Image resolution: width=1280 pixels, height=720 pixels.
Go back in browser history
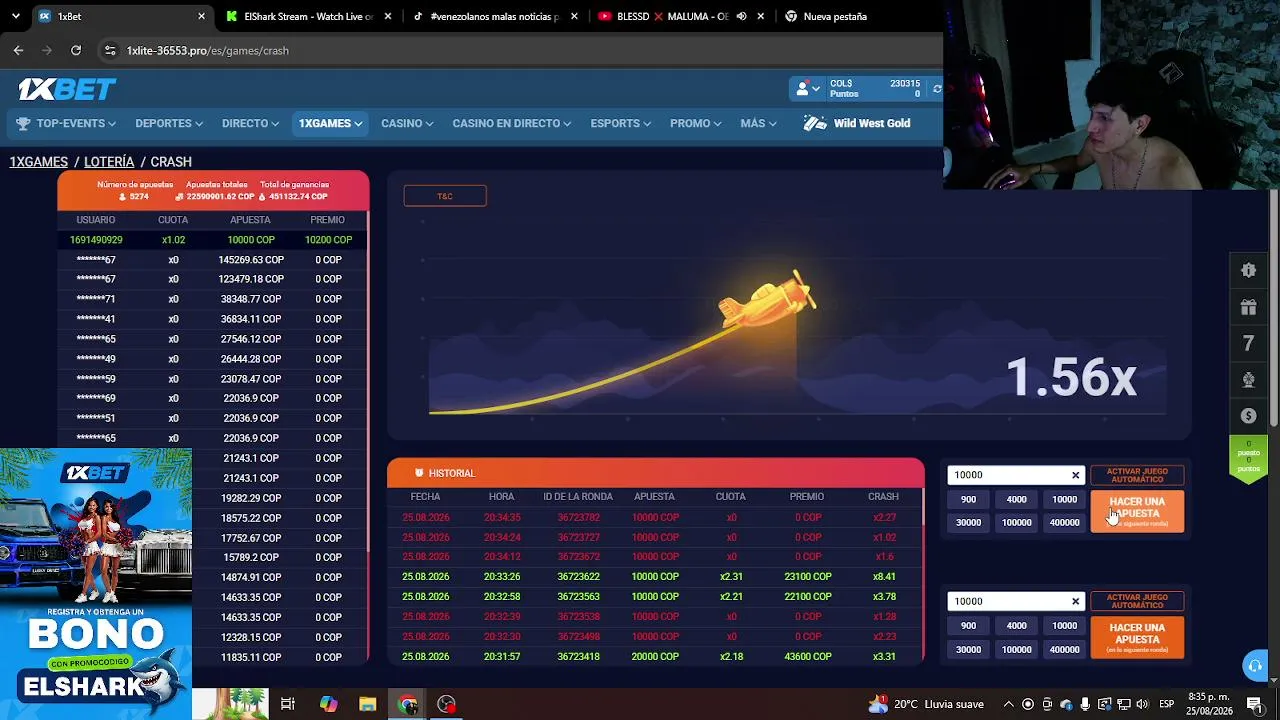point(18,50)
